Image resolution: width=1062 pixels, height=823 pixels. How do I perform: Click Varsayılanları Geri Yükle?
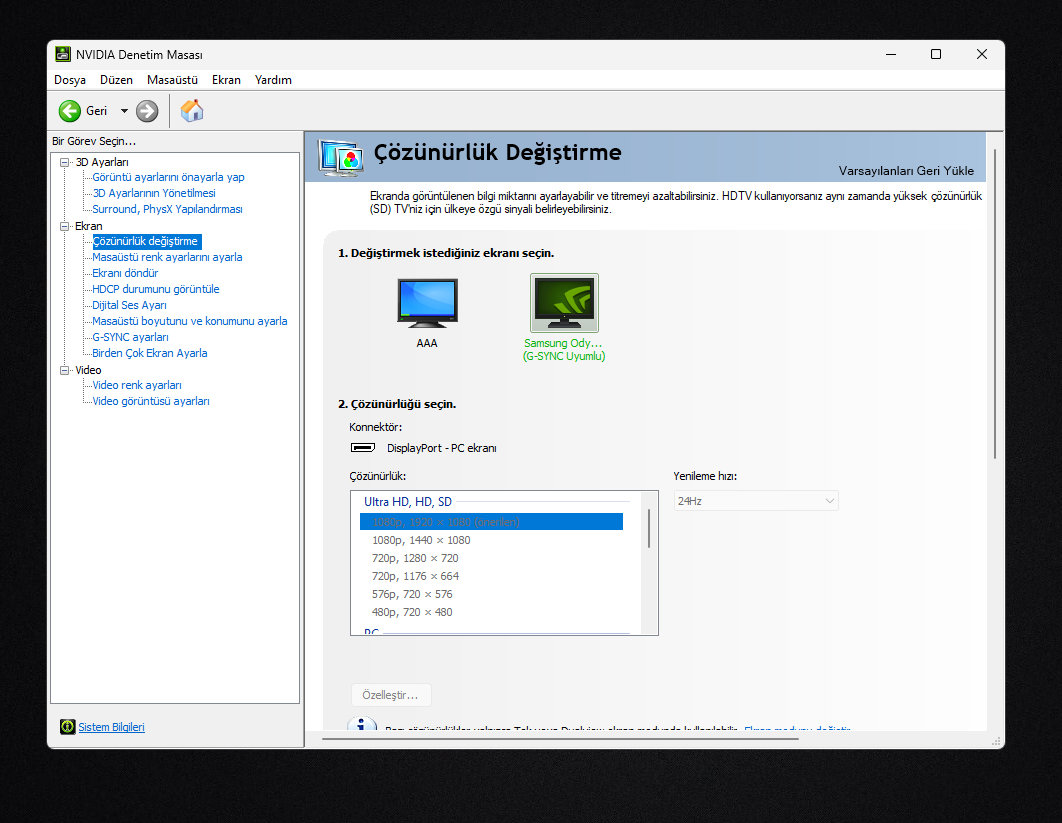click(x=906, y=171)
